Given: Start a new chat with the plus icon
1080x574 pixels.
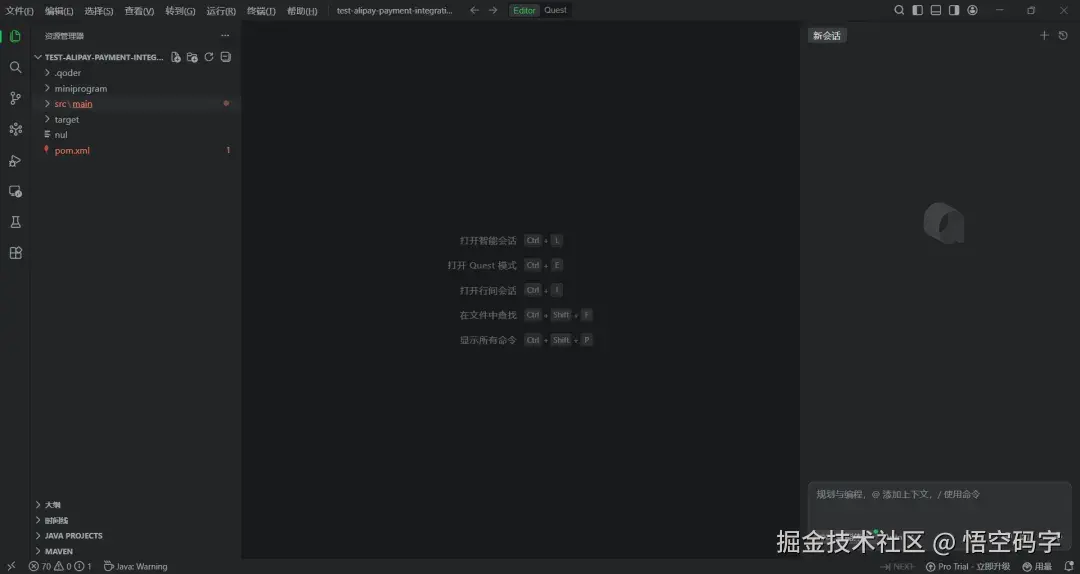Looking at the screenshot, I should 1044,35.
